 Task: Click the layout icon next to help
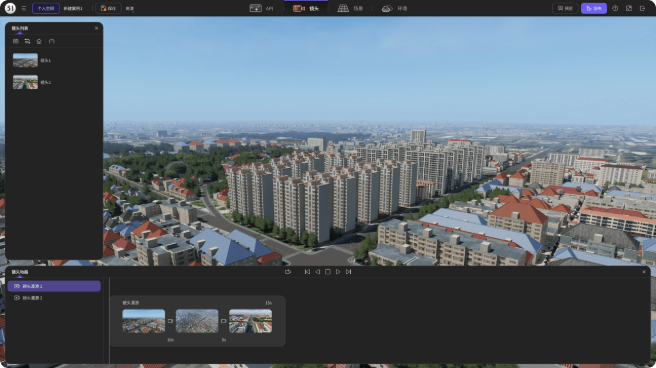pyautogui.click(x=629, y=8)
